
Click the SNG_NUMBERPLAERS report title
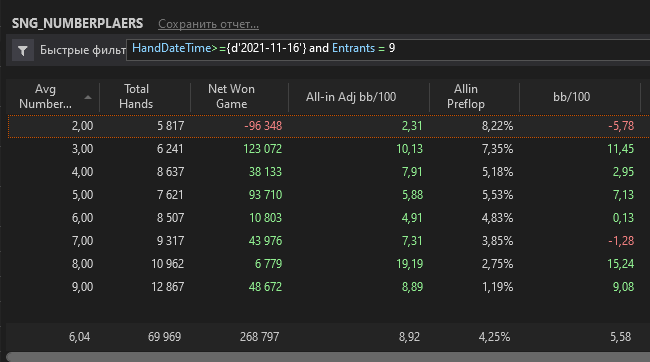[x=78, y=23]
